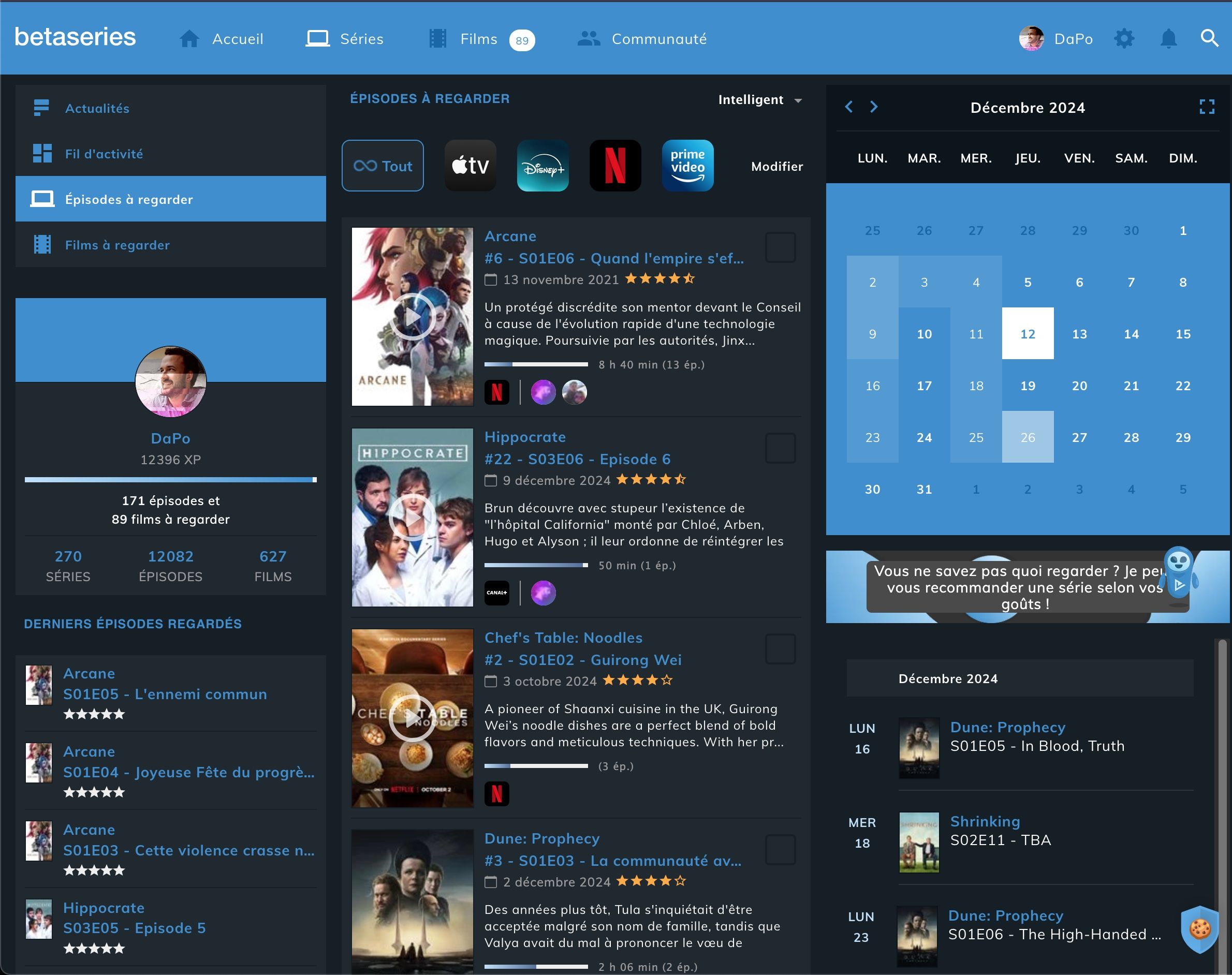Go to next calendar month
The height and width of the screenshot is (975, 1232).
tap(873, 107)
